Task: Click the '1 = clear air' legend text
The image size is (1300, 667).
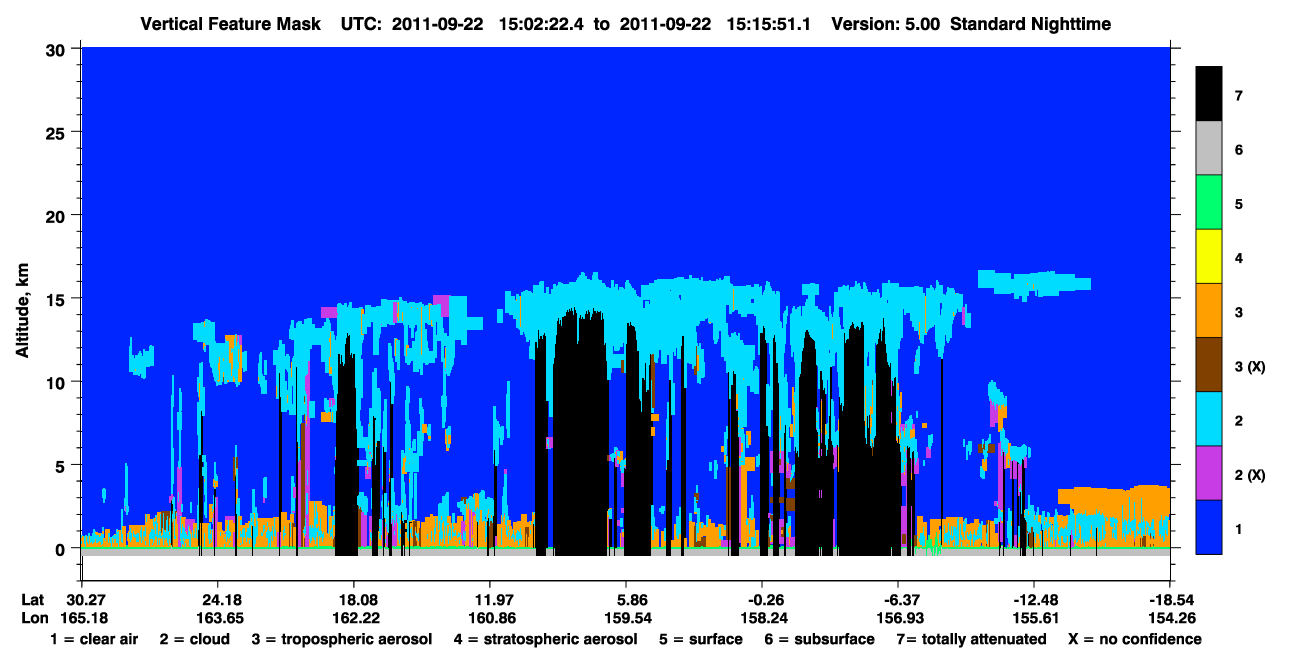Action: (93, 639)
